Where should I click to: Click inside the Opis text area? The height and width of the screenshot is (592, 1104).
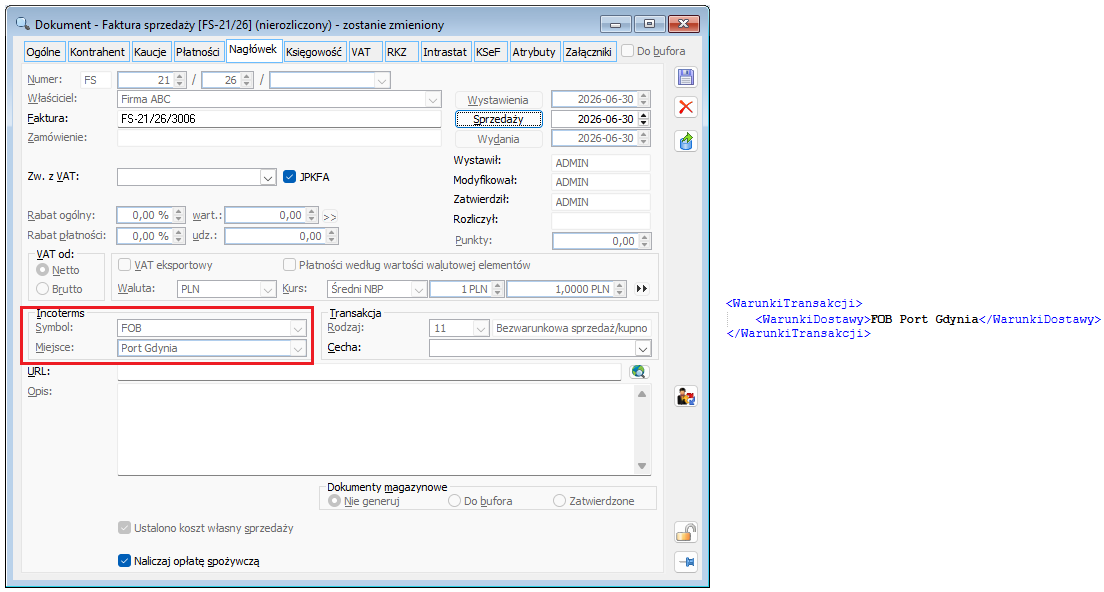coord(377,429)
